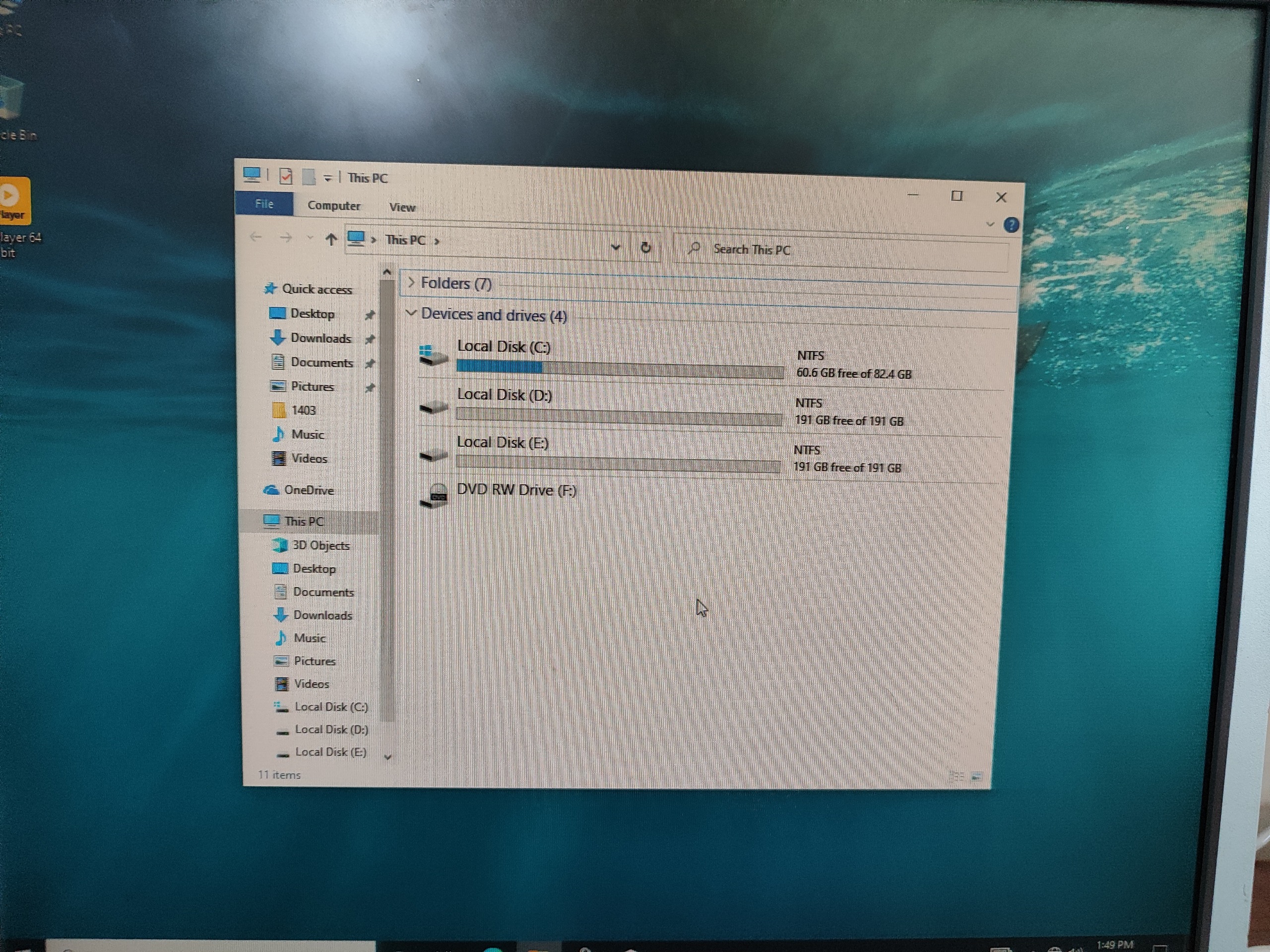This screenshot has height=952, width=1270.
Task: Click This PC in the address bar
Action: 405,240
